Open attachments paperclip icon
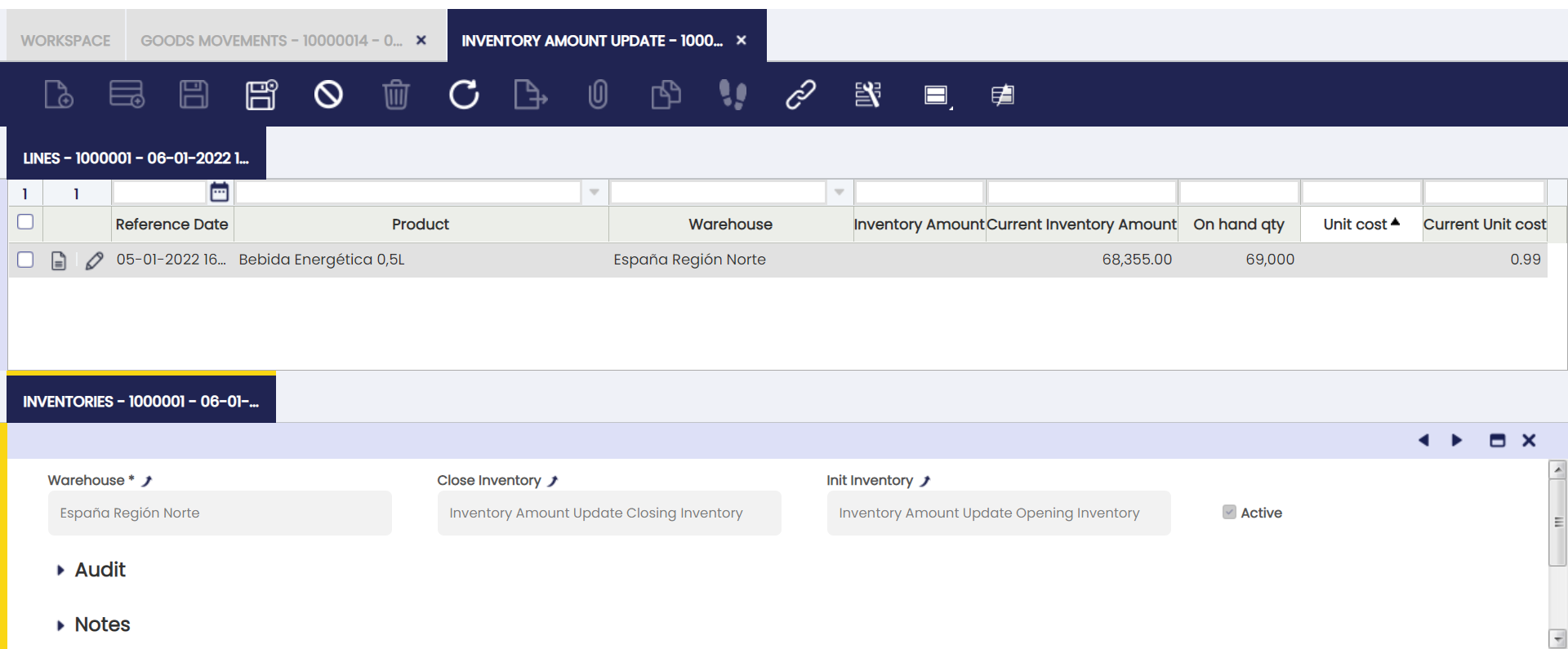This screenshot has width=1568, height=649. tap(598, 95)
